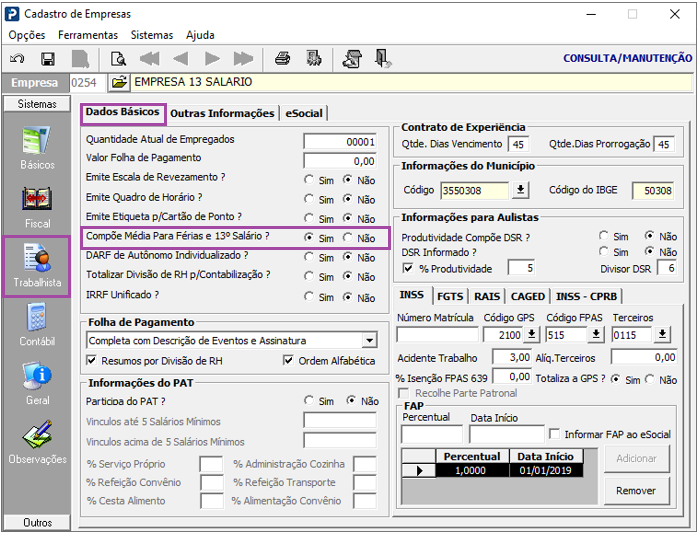This screenshot has width=700, height=535.
Task: Check Informar FAP ao eSocial
Action: coord(555,434)
